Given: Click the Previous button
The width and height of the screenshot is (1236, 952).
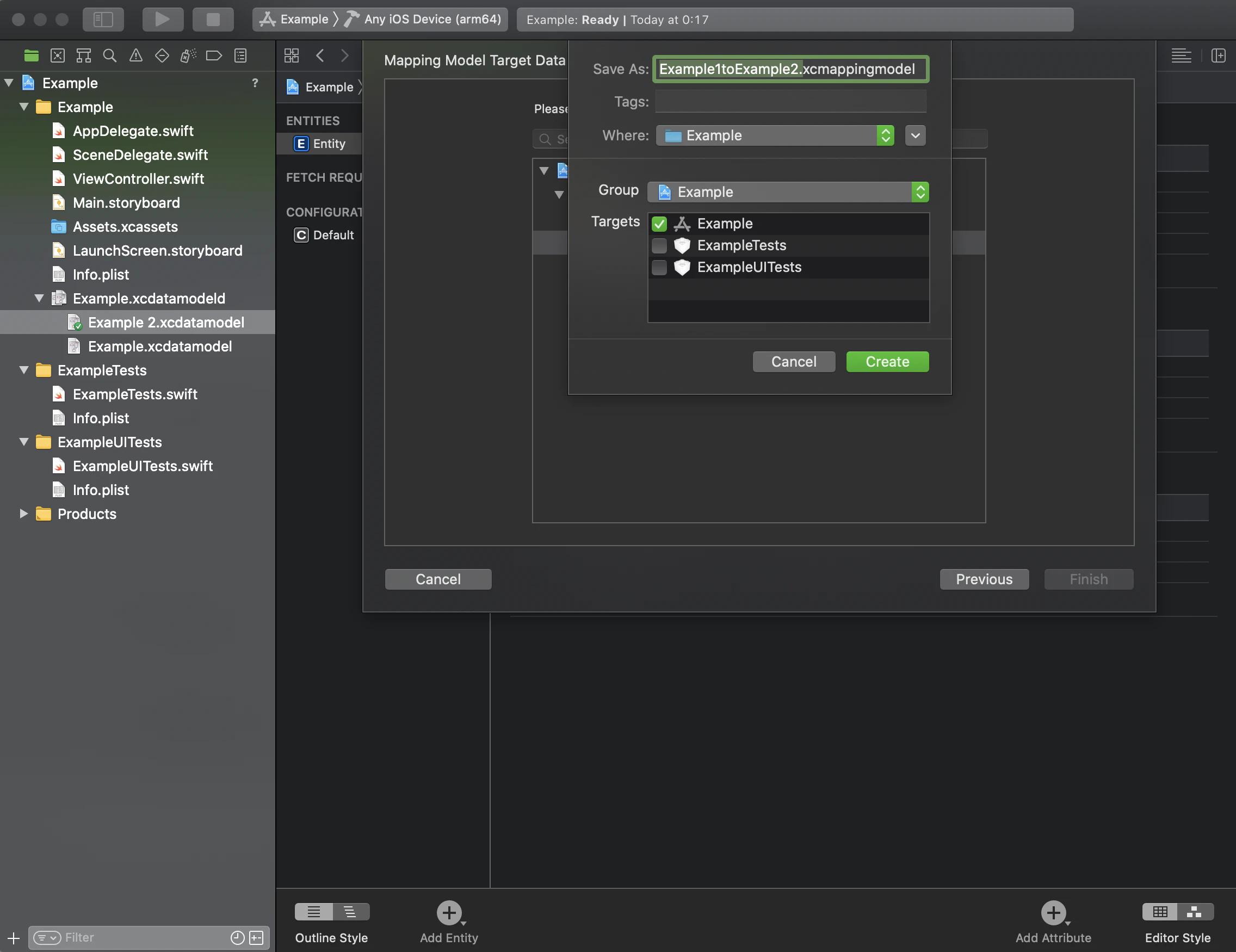Looking at the screenshot, I should [x=984, y=579].
